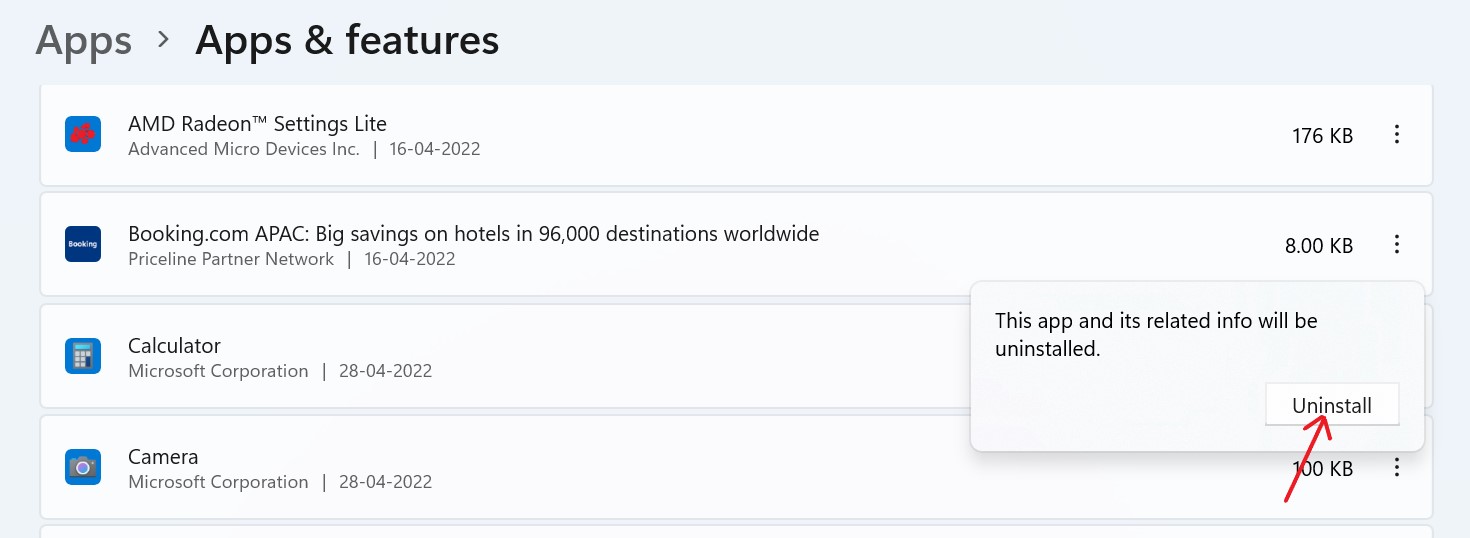Screen dimensions: 1470x538
Task: Click the Calculator app icon
Action: coord(83,356)
